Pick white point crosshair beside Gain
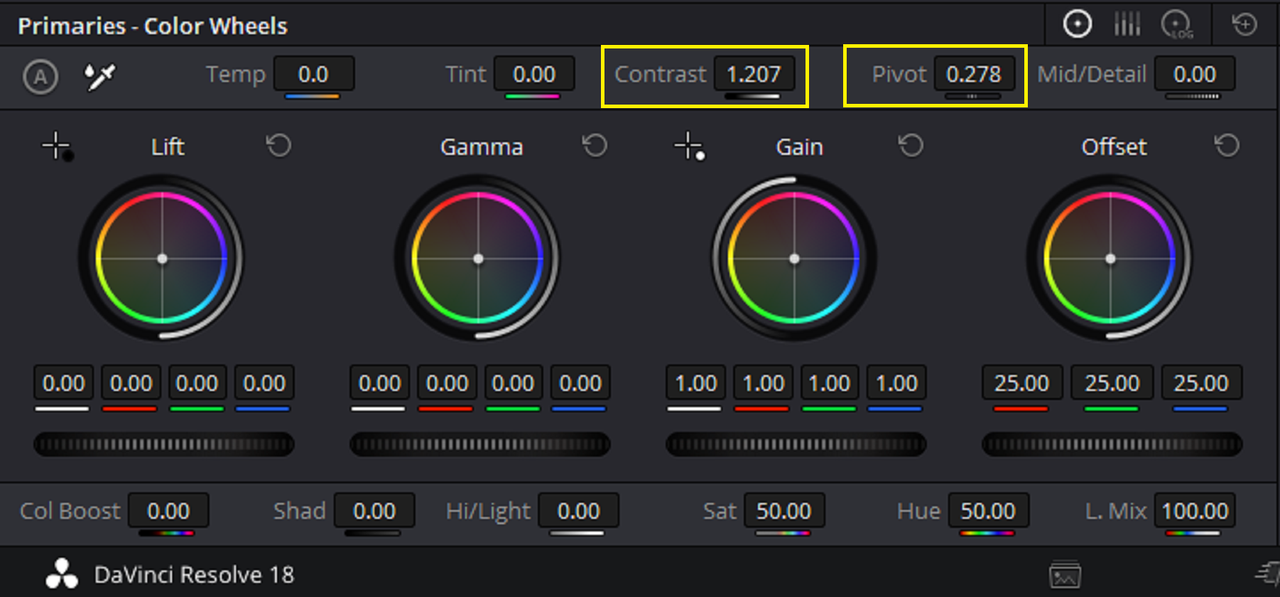 point(689,148)
